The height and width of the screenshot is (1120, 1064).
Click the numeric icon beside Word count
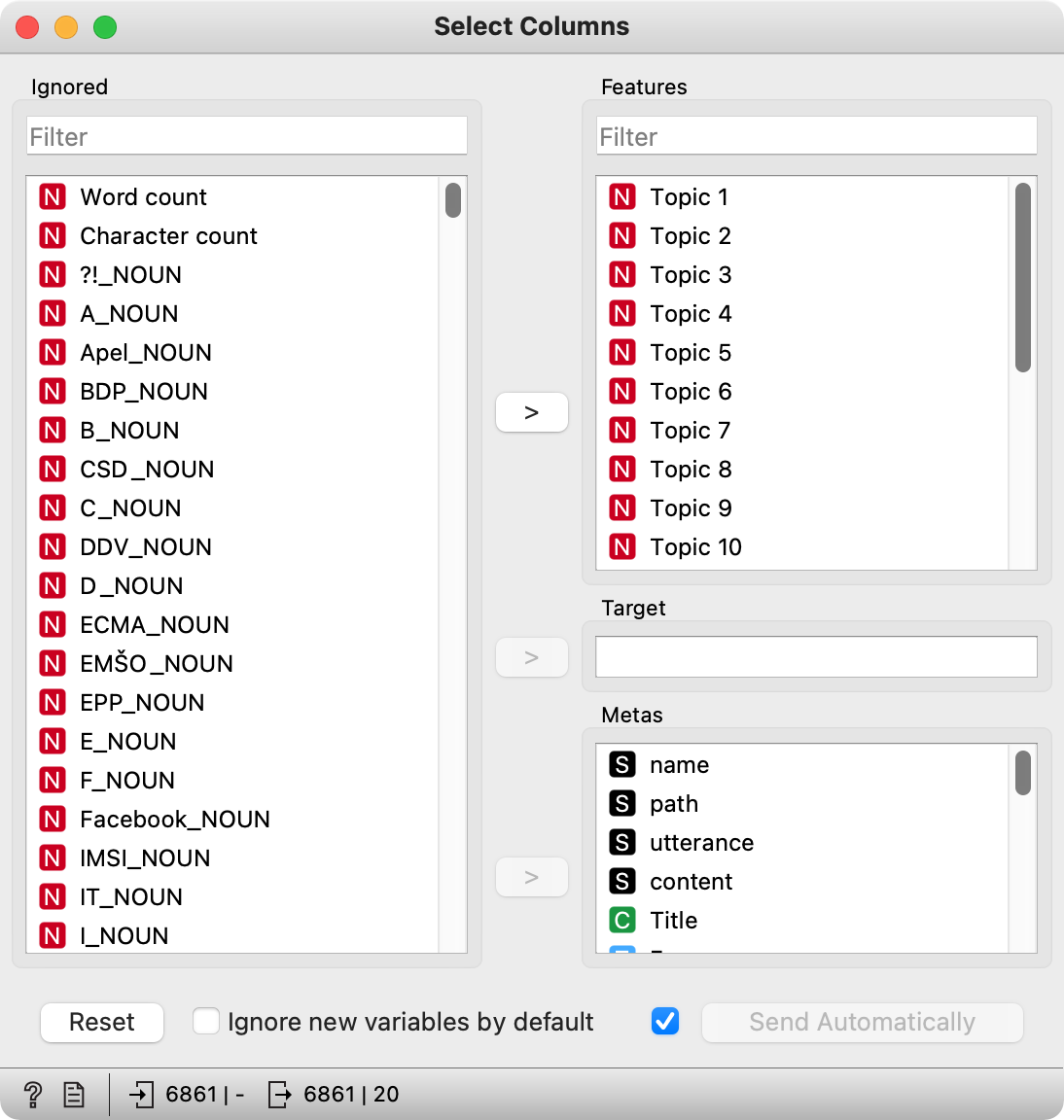pyautogui.click(x=53, y=197)
